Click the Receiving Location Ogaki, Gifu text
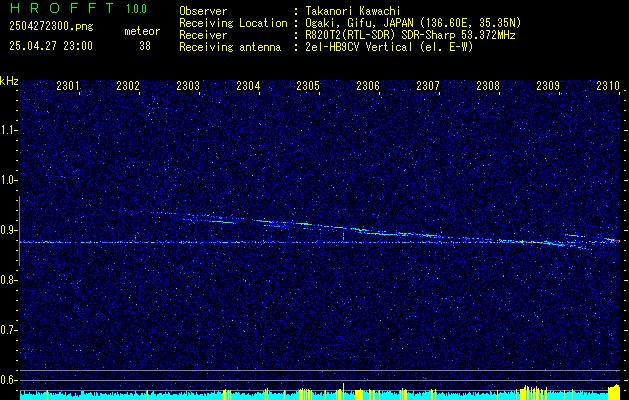This screenshot has width=629, height=400. point(413,23)
